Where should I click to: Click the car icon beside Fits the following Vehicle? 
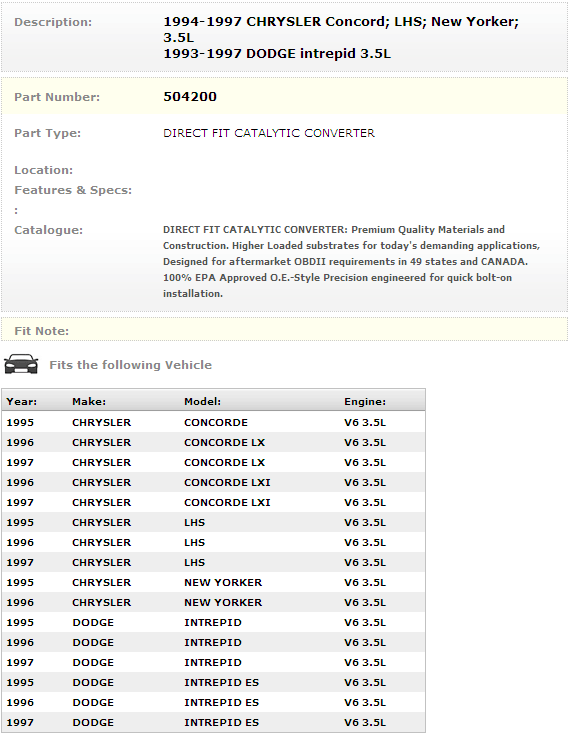[21, 364]
